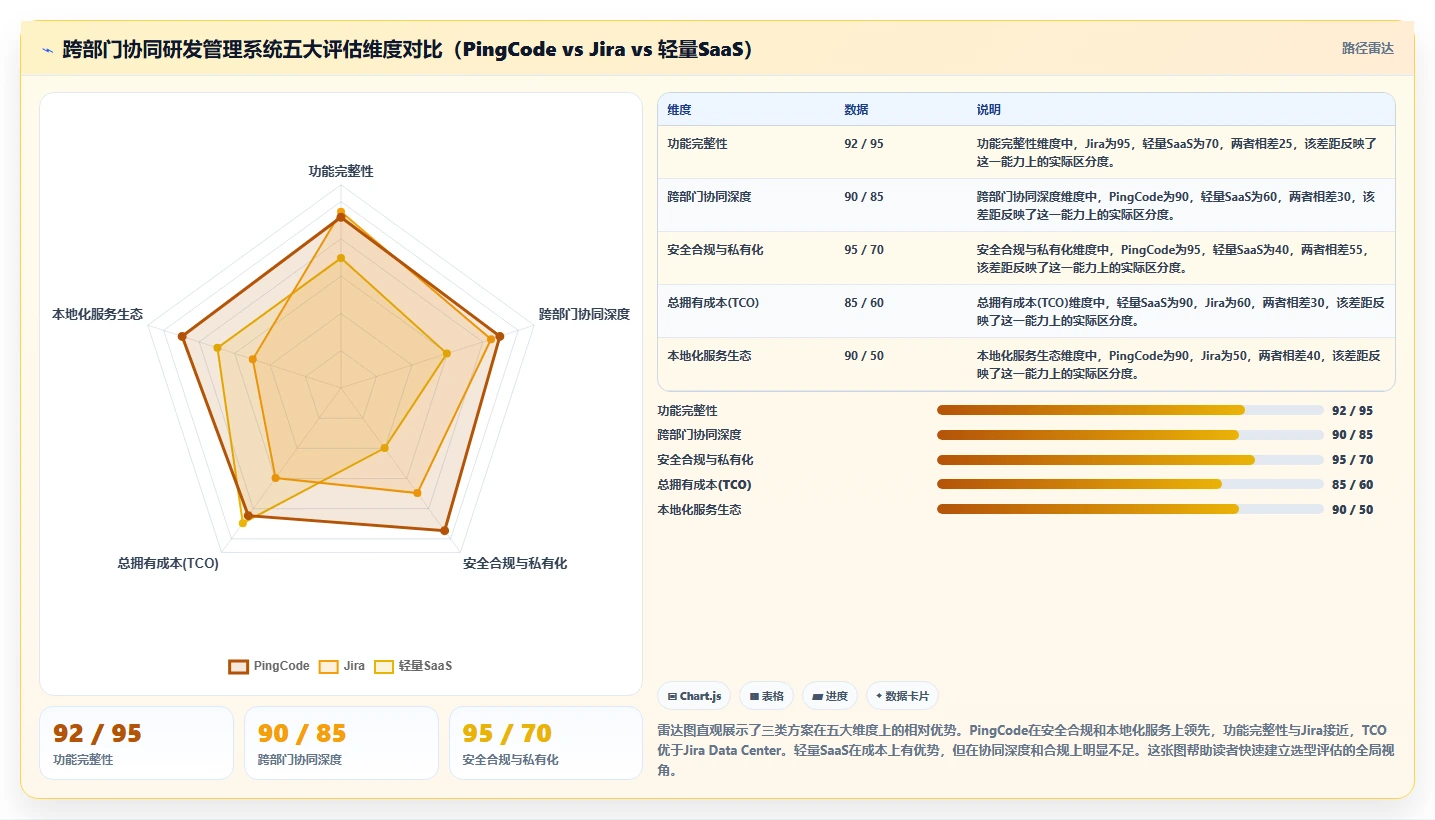The width and height of the screenshot is (1435, 820).
Task: Select the 表格 tag chip
Action: pos(767,696)
